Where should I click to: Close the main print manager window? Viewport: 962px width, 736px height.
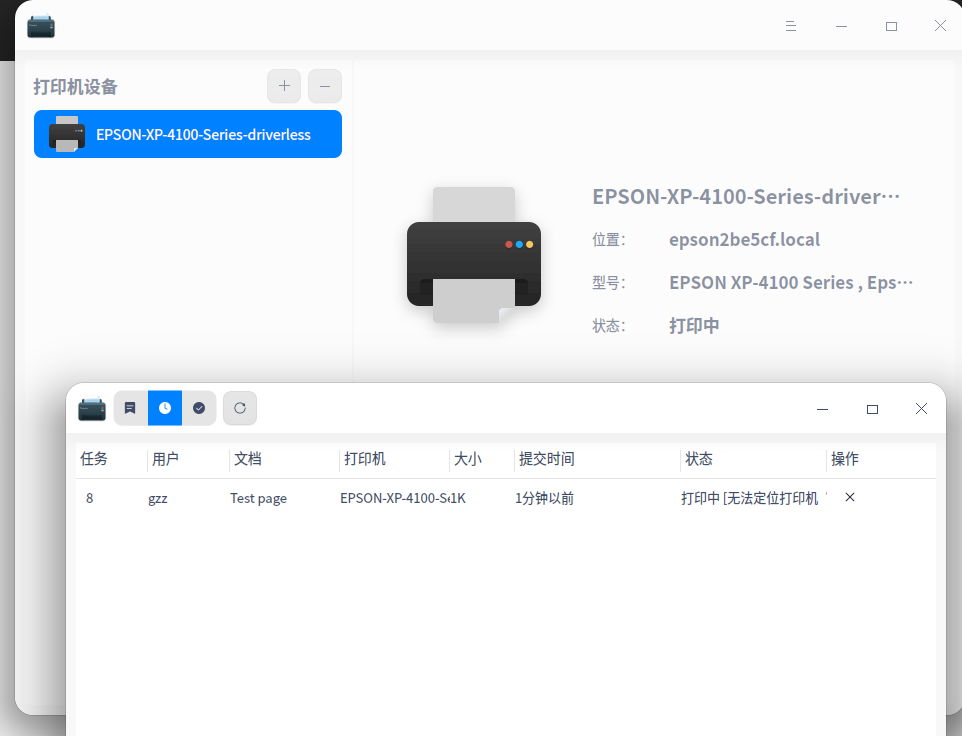pyautogui.click(x=940, y=25)
